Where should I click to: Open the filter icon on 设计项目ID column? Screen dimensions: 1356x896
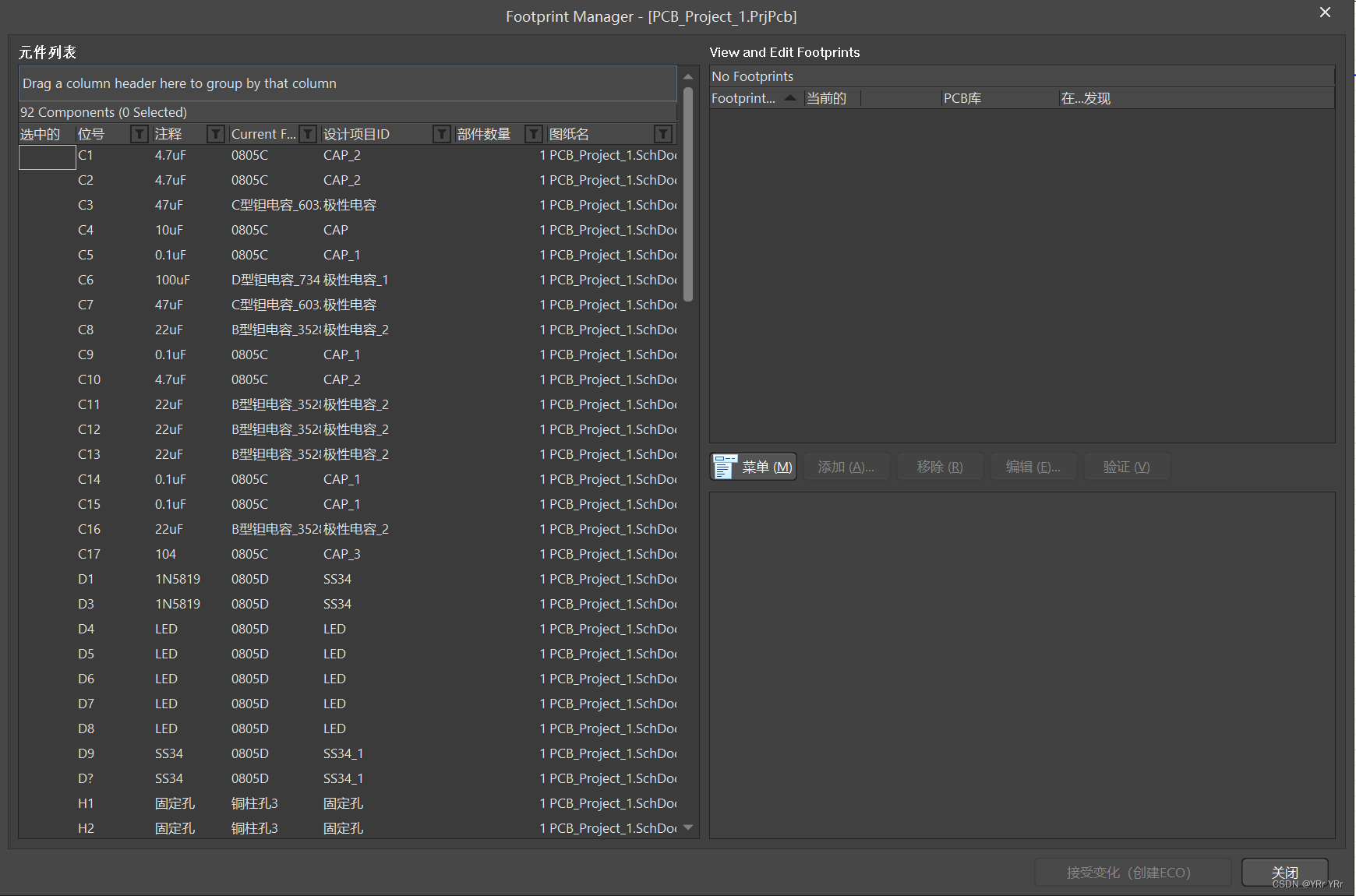tap(442, 134)
